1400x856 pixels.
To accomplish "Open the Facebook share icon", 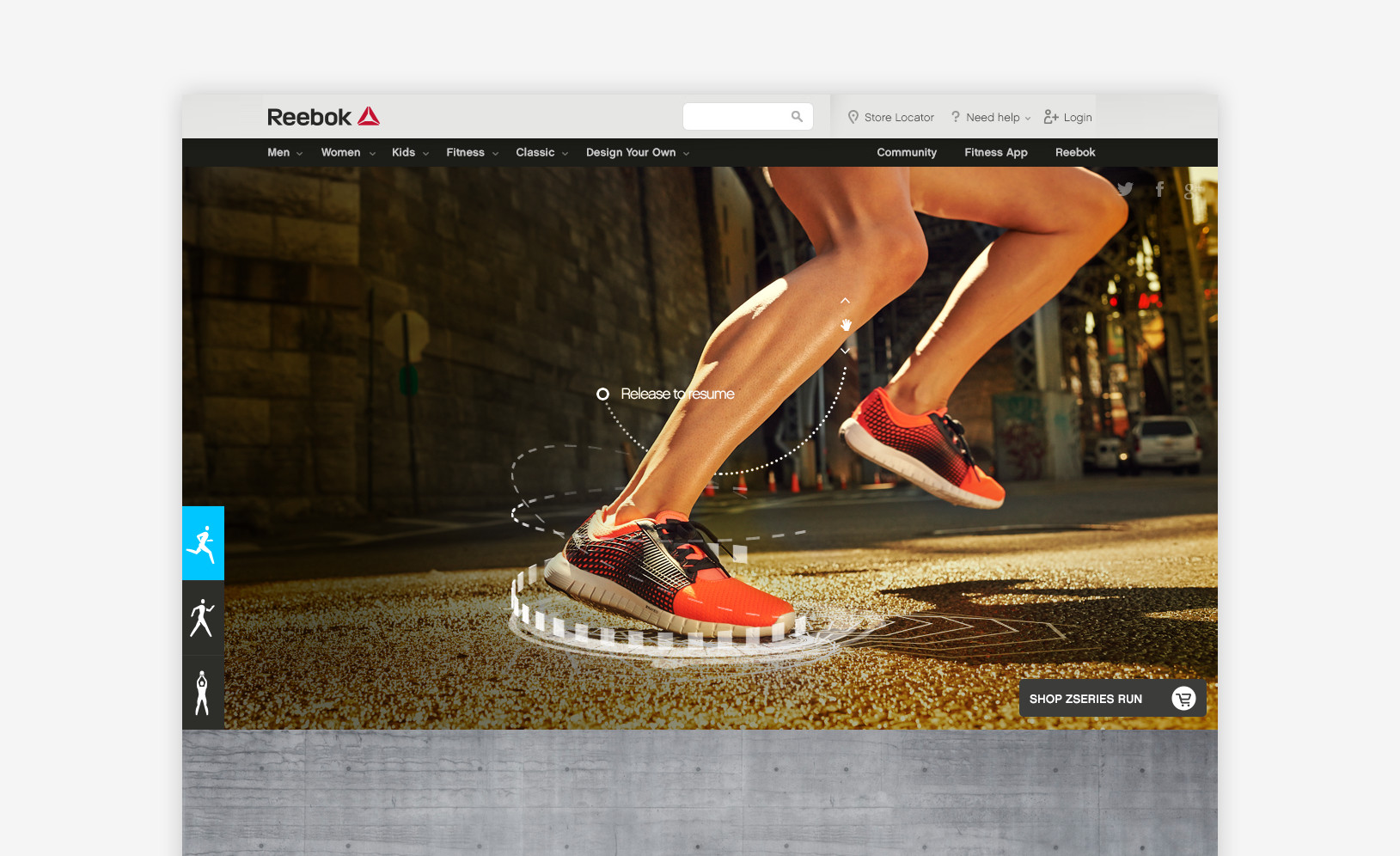I will tap(1159, 189).
